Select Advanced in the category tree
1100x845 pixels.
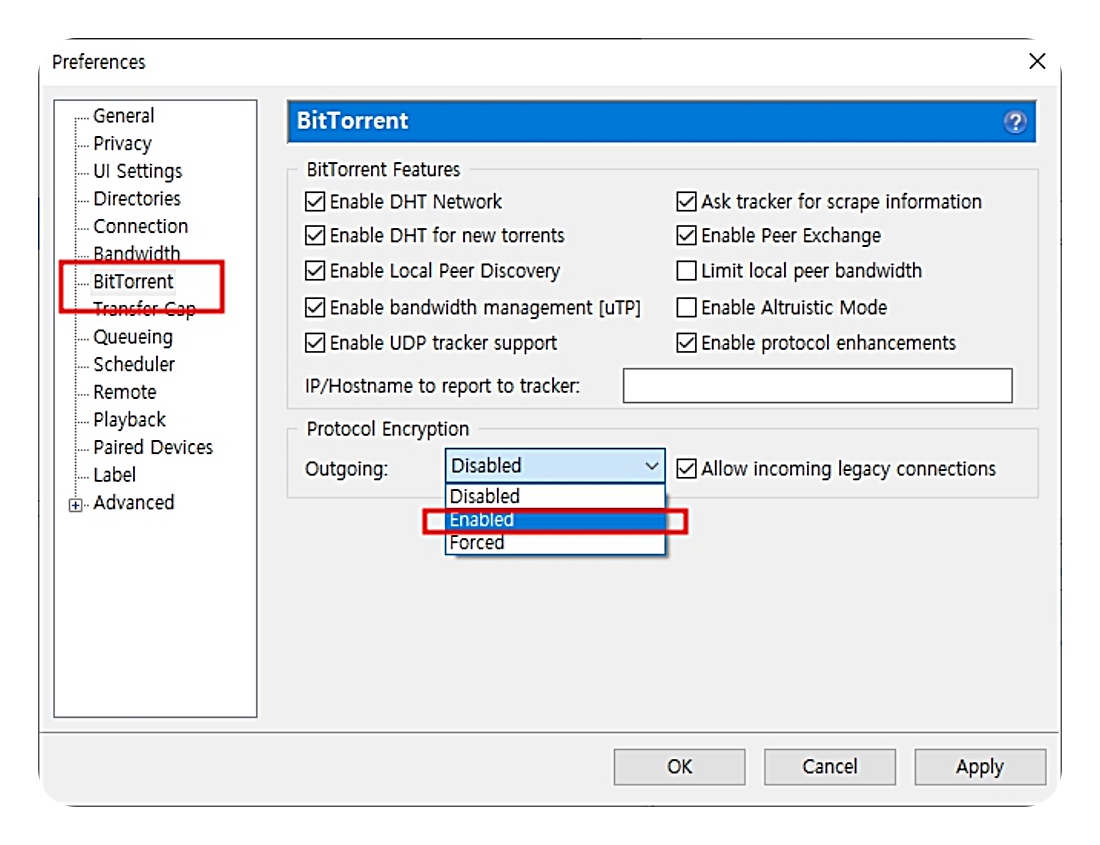[133, 503]
